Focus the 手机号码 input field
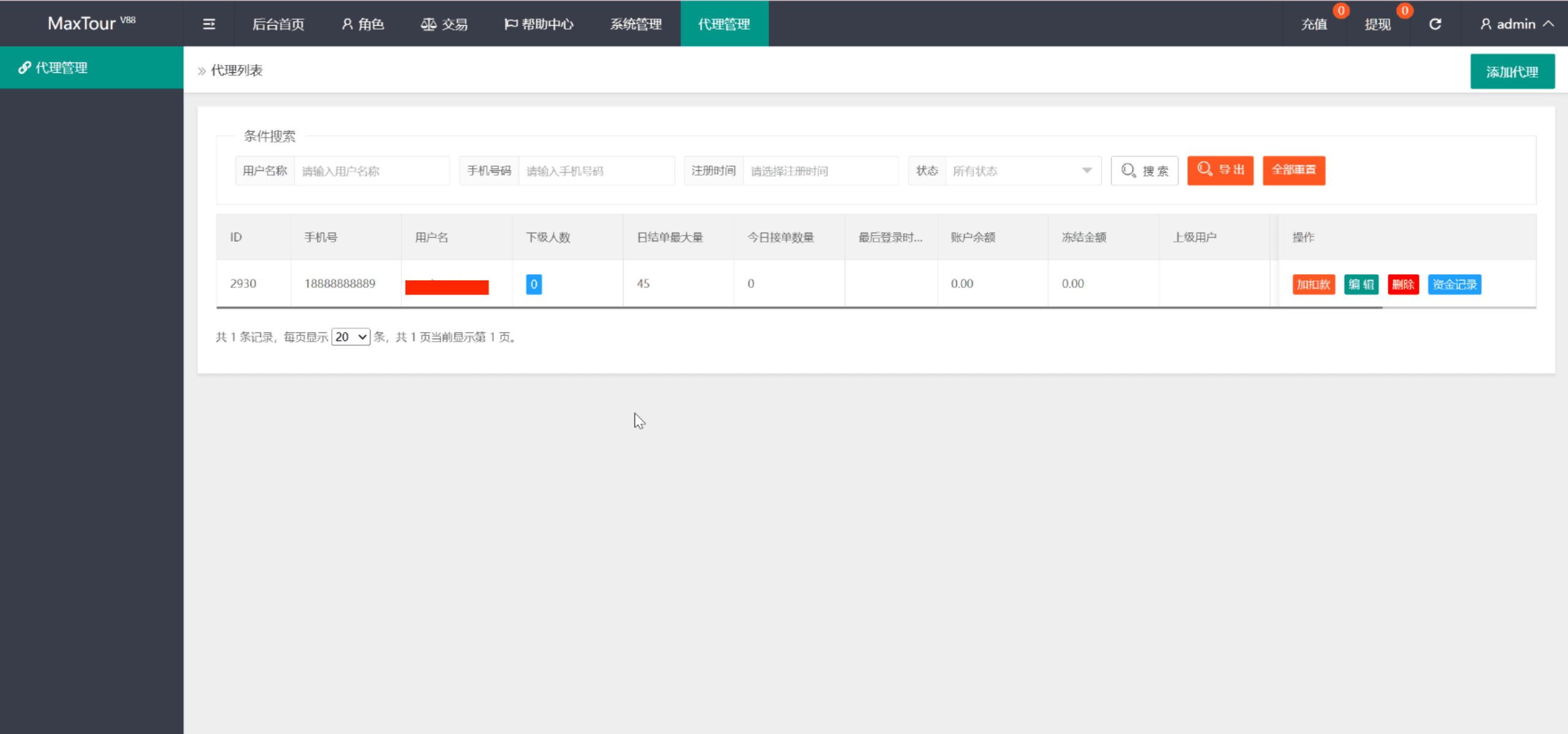 (595, 171)
